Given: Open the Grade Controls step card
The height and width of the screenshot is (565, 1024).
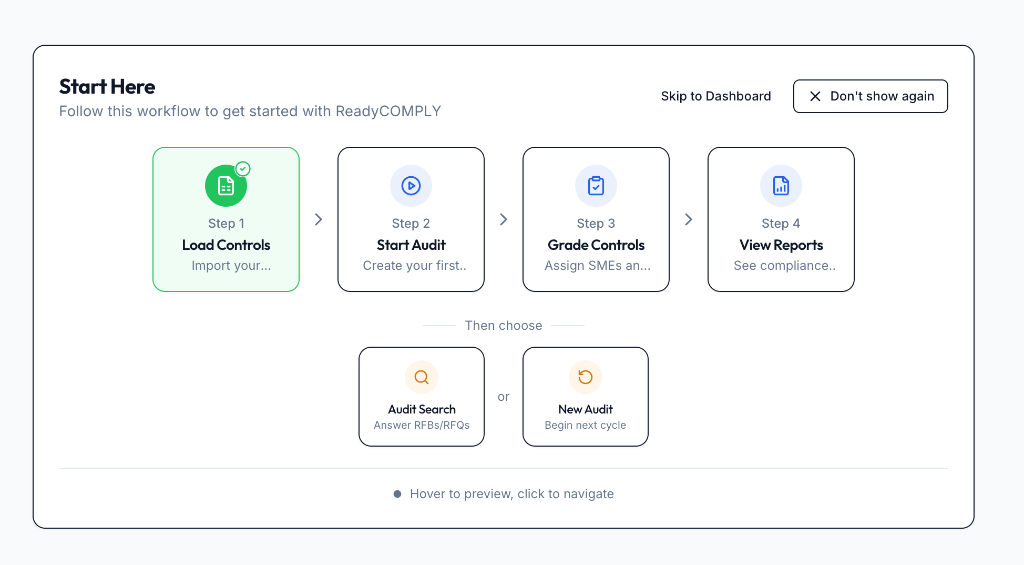Looking at the screenshot, I should tap(596, 219).
